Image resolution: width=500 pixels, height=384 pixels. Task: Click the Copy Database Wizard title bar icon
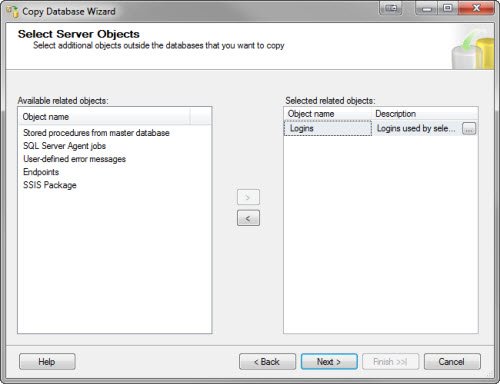pyautogui.click(x=13, y=11)
